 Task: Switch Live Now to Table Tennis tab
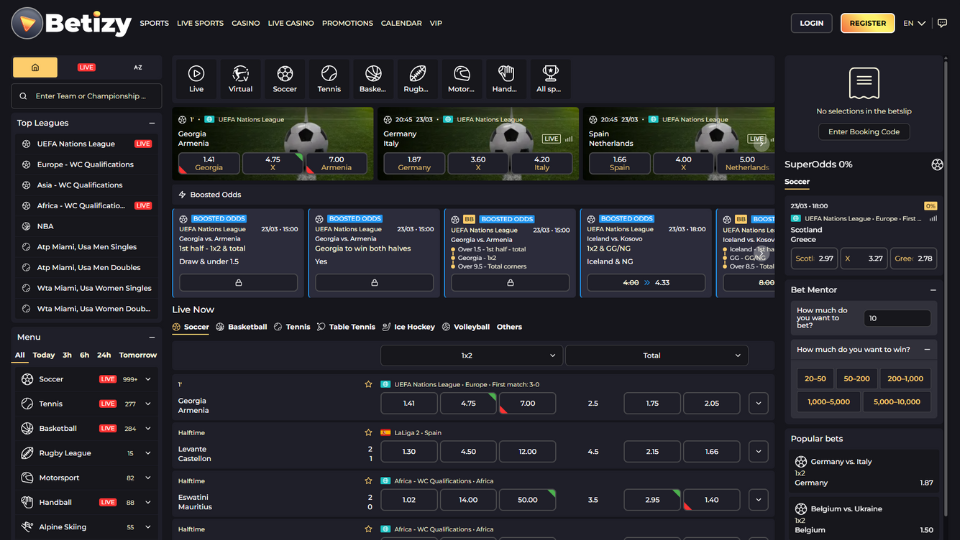pyautogui.click(x=346, y=327)
